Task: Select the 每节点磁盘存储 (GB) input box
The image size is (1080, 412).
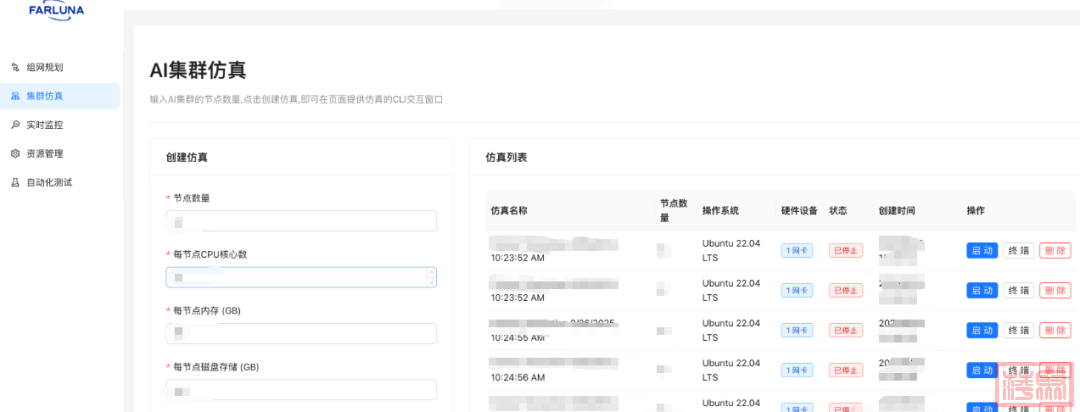Action: tap(300, 390)
